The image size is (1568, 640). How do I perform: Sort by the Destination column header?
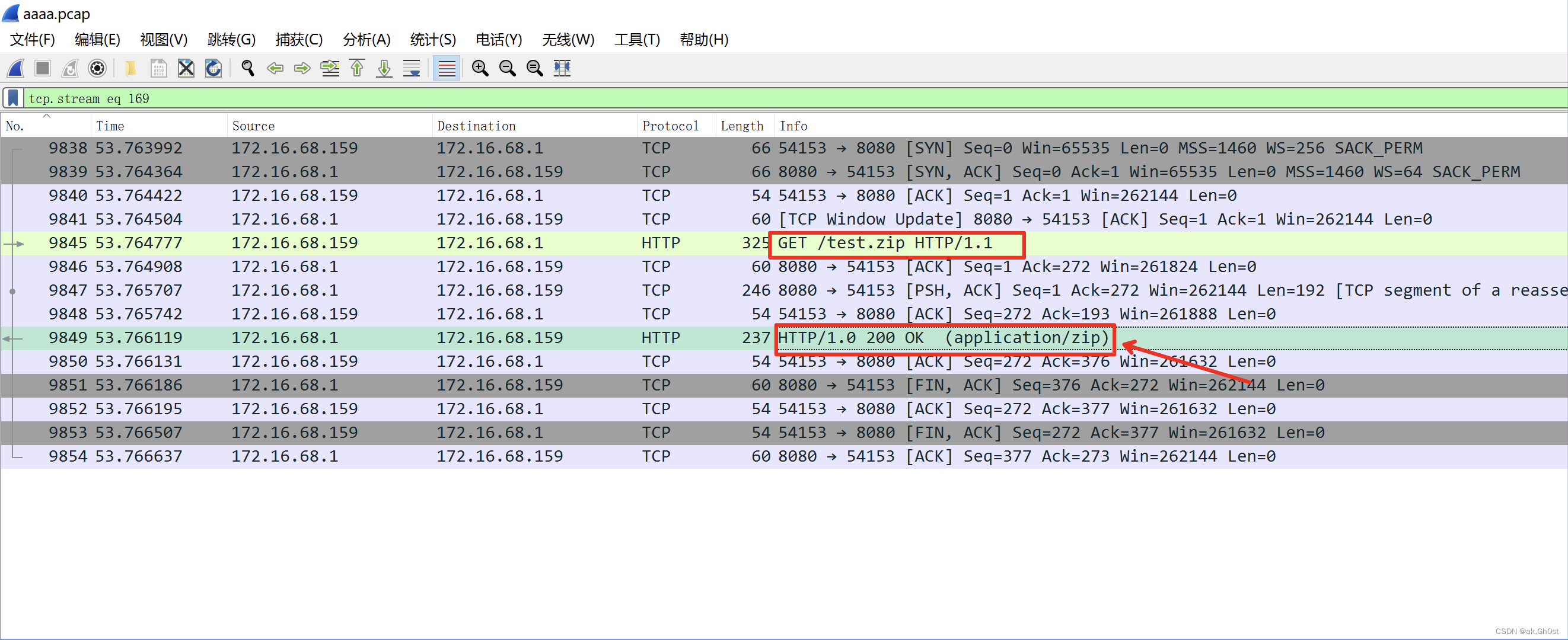click(535, 125)
